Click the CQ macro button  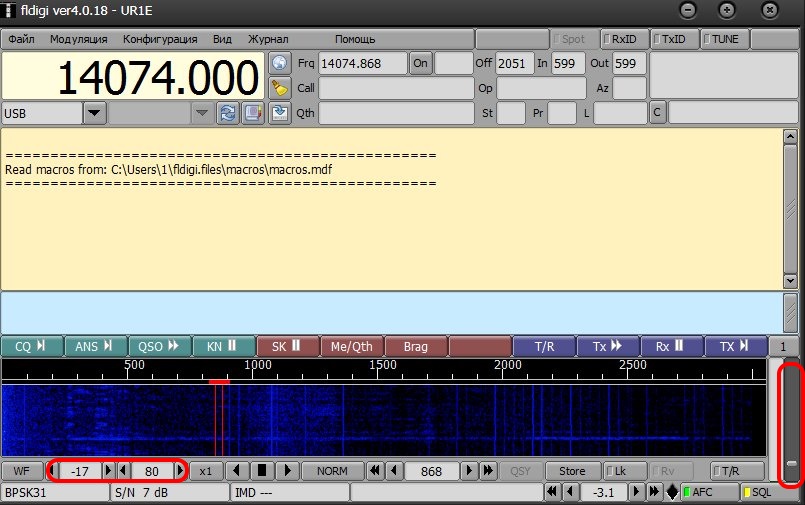31,347
